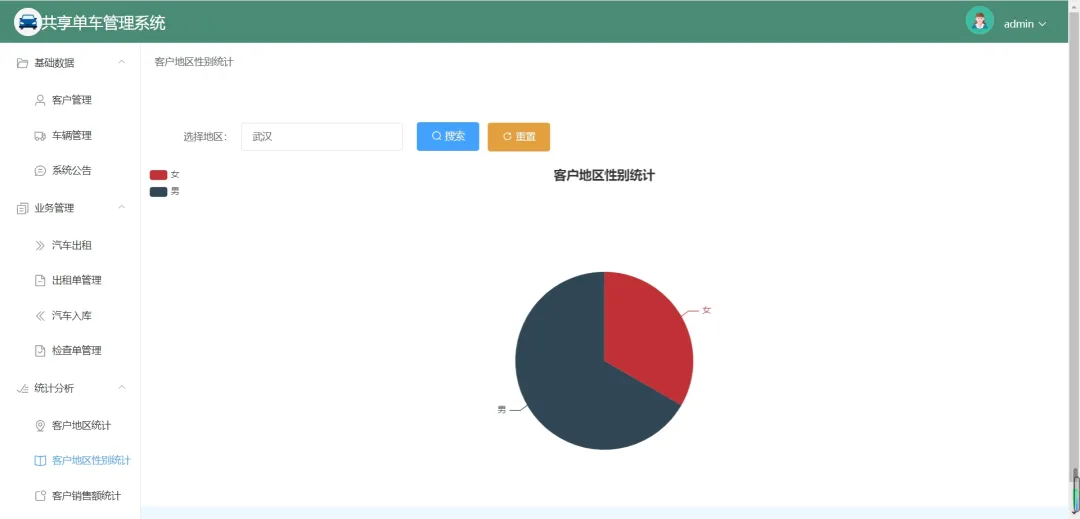Collapse the 业务管理 menu chevron
This screenshot has width=1080, height=519.
point(122,207)
